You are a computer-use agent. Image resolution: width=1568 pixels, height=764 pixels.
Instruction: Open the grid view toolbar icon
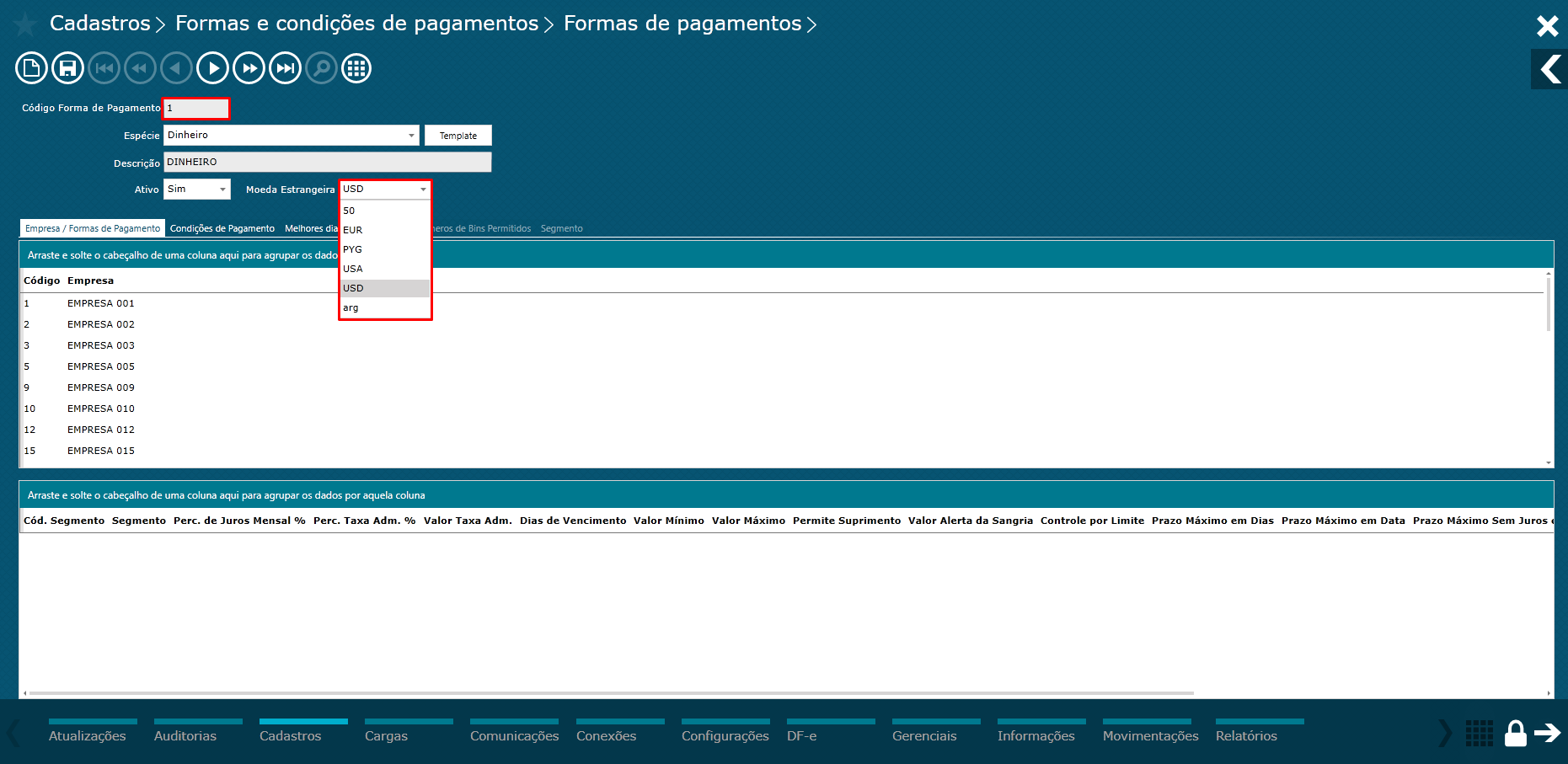click(x=356, y=68)
